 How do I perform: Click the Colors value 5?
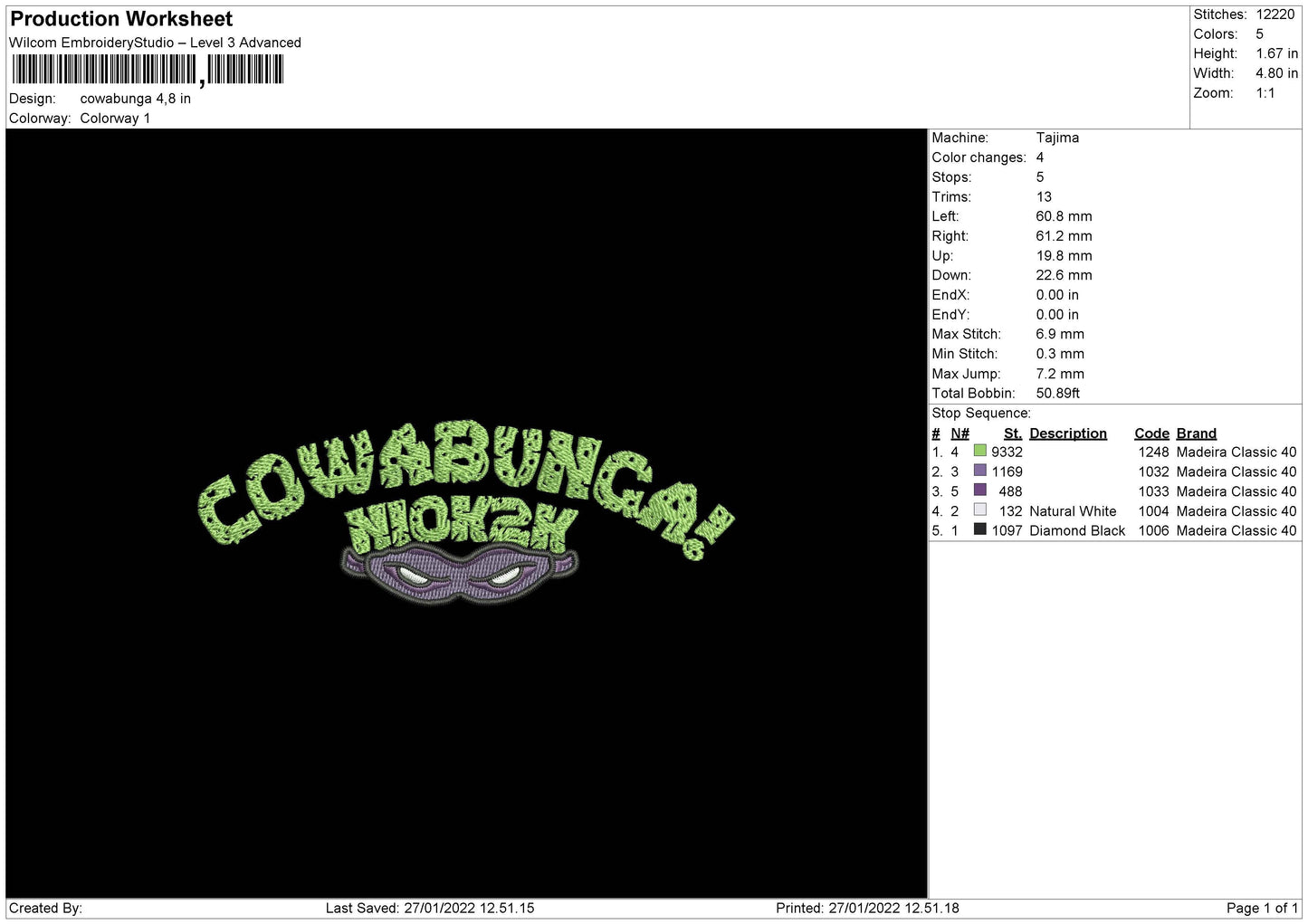[1259, 34]
